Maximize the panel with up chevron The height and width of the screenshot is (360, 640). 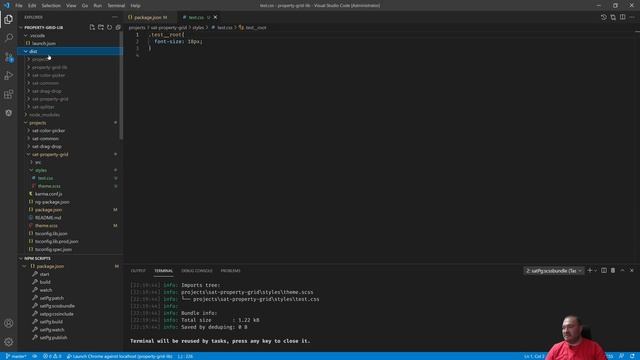(622, 271)
